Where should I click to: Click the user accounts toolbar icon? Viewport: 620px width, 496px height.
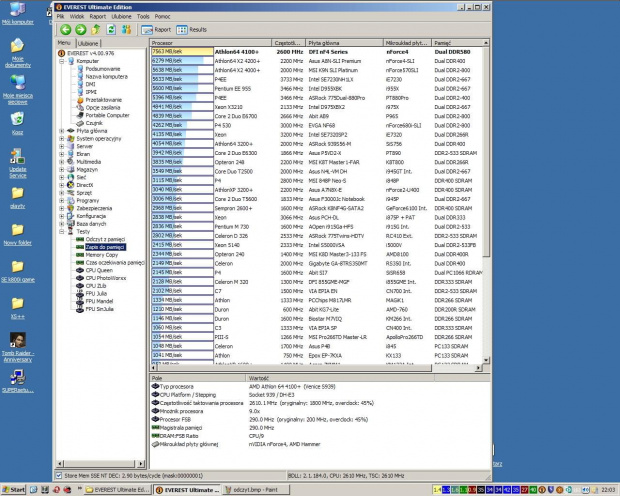tap(127, 29)
